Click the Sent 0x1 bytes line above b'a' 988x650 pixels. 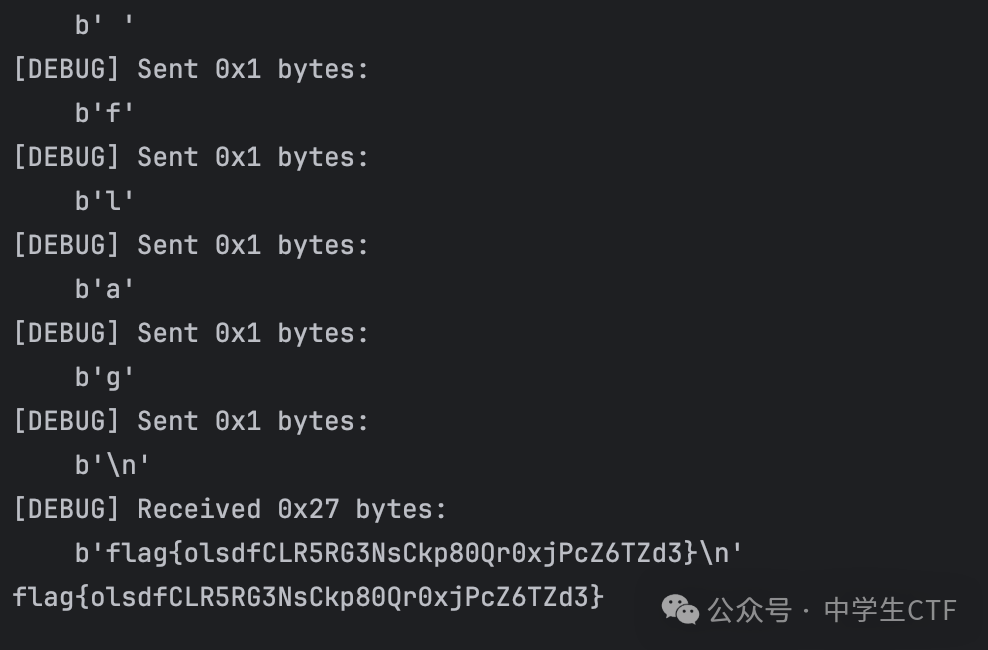click(x=191, y=245)
